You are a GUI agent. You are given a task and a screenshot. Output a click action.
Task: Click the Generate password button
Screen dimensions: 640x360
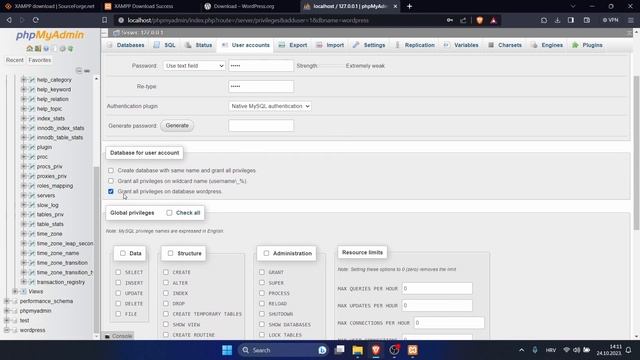click(x=177, y=126)
